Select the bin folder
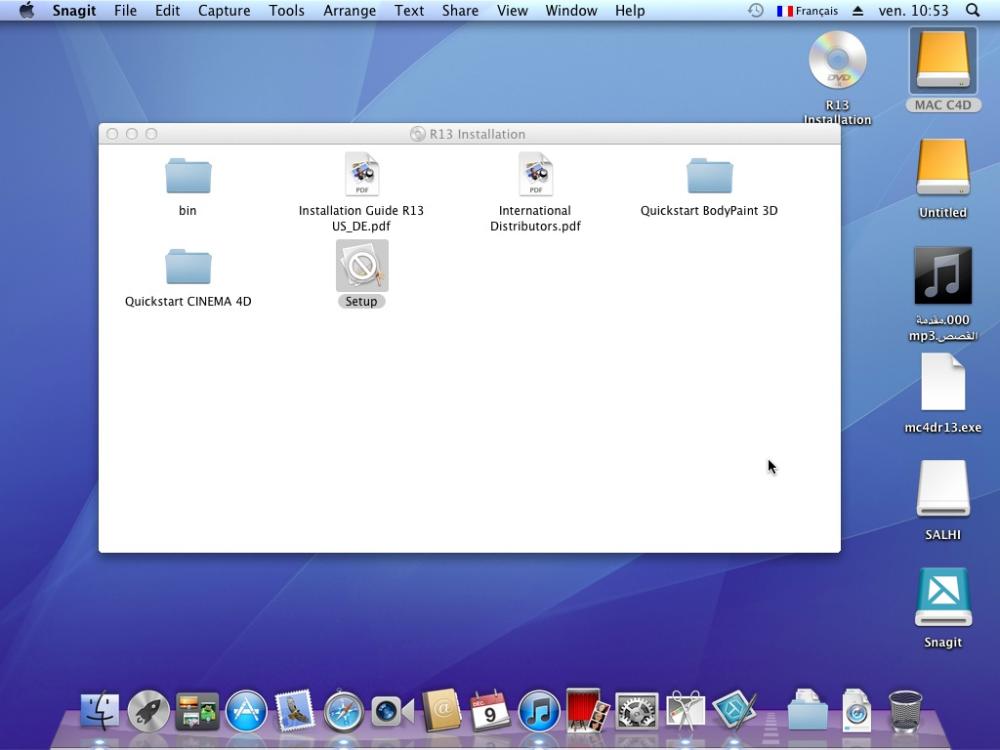1000x750 pixels. (x=188, y=175)
